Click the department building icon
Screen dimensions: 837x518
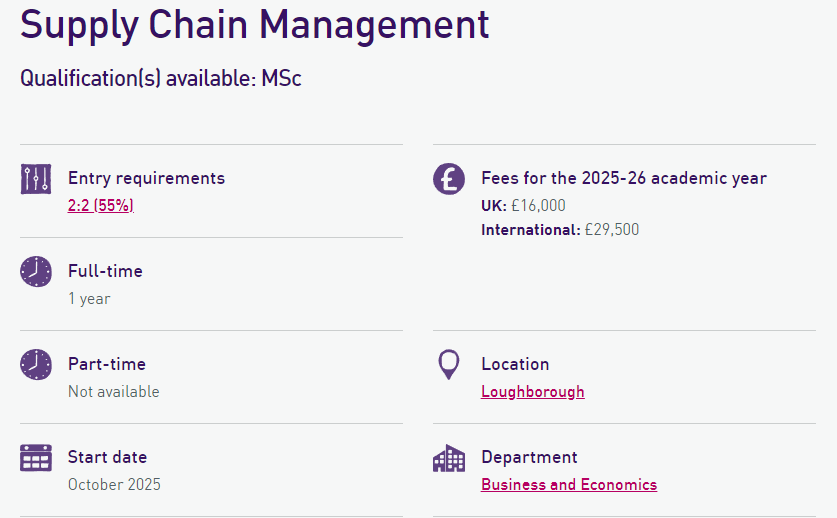click(449, 458)
